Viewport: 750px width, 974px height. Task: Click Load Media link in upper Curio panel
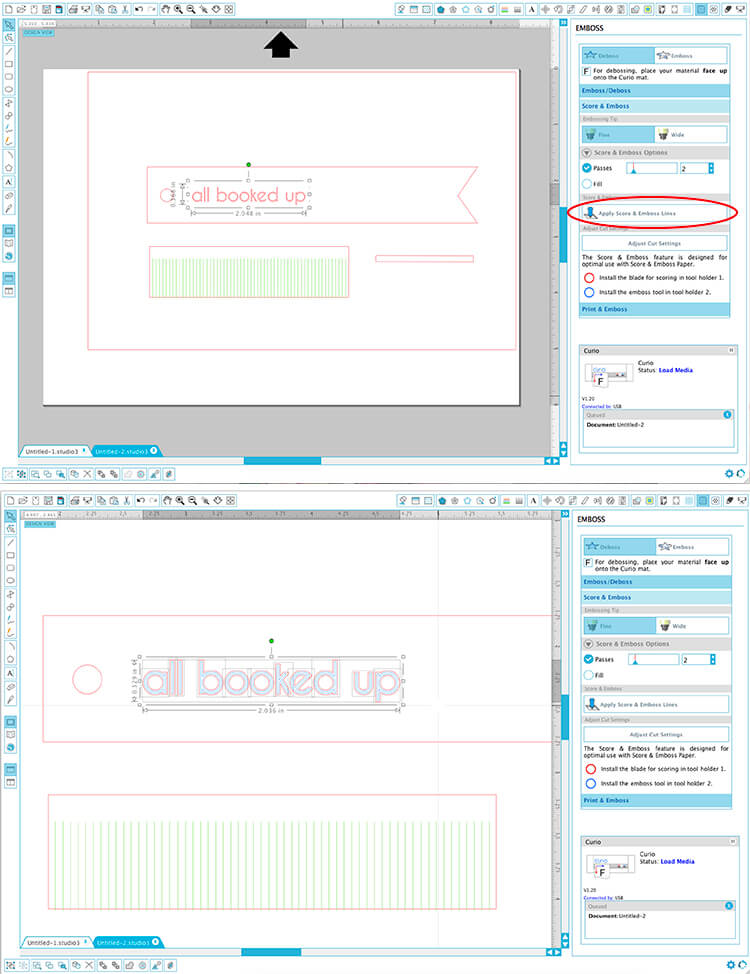[675, 370]
